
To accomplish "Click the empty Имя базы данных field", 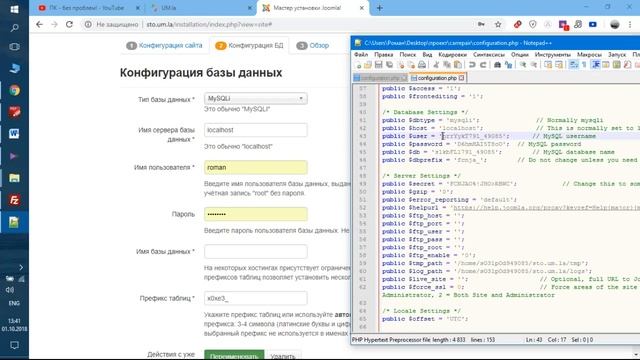I will [x=256, y=251].
